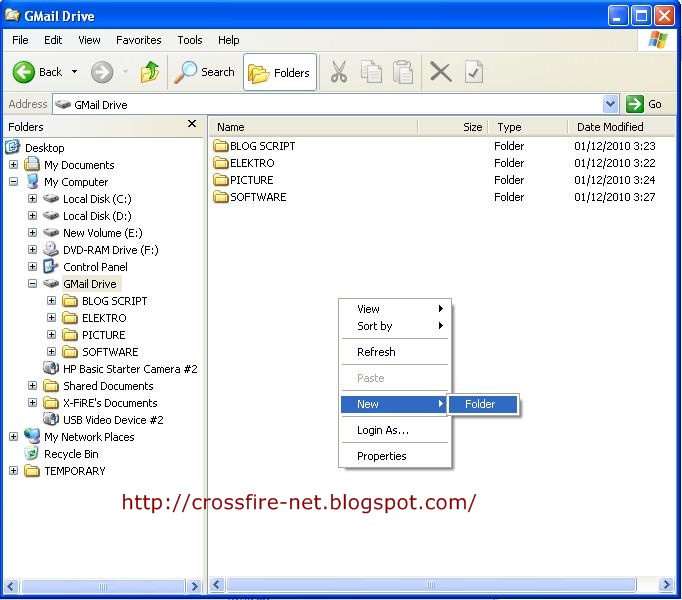Screen dimensions: 682x600
Task: Click the green Back arrow button
Action: point(23,72)
